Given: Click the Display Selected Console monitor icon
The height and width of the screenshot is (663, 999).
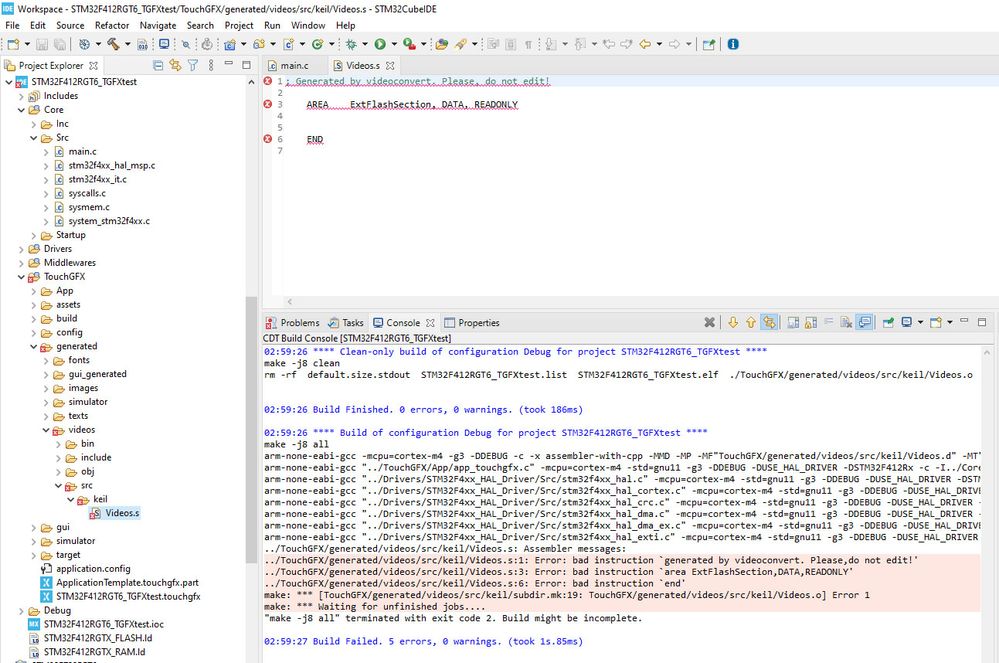Looking at the screenshot, I should pos(907,323).
